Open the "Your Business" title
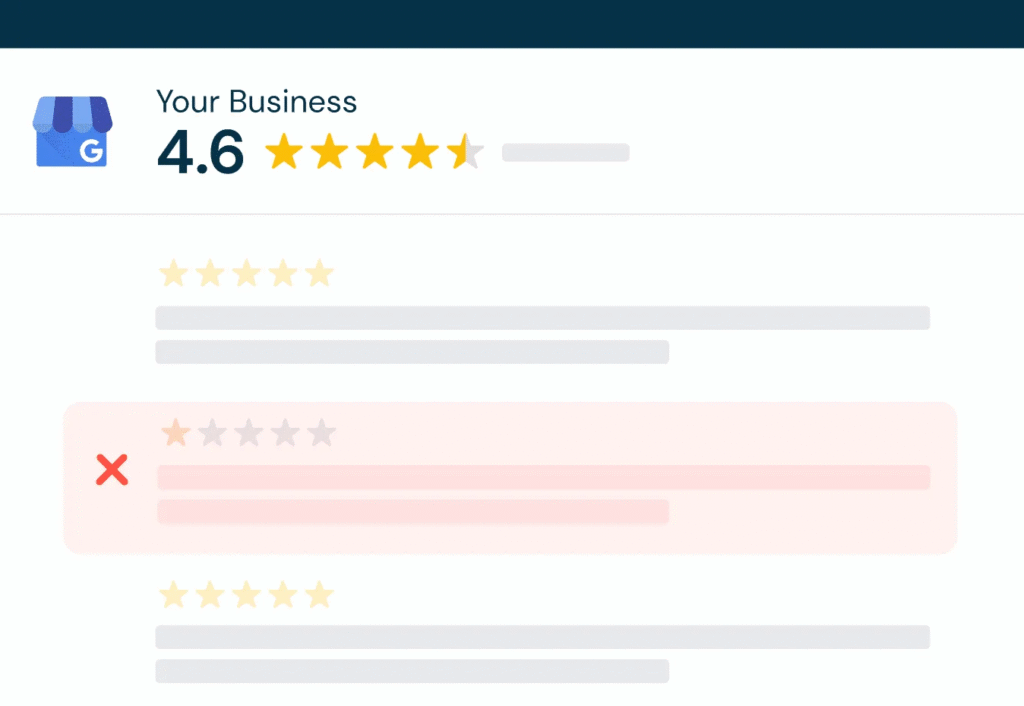This screenshot has height=706, width=1024. point(256,101)
